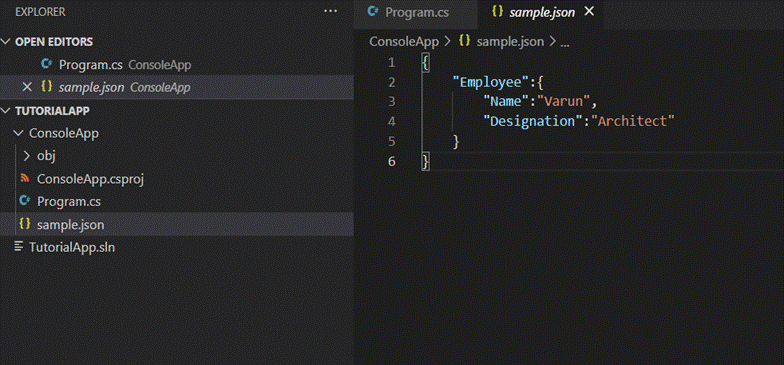Click the closing brace on line 5
This screenshot has width=784, height=365.
click(456, 142)
